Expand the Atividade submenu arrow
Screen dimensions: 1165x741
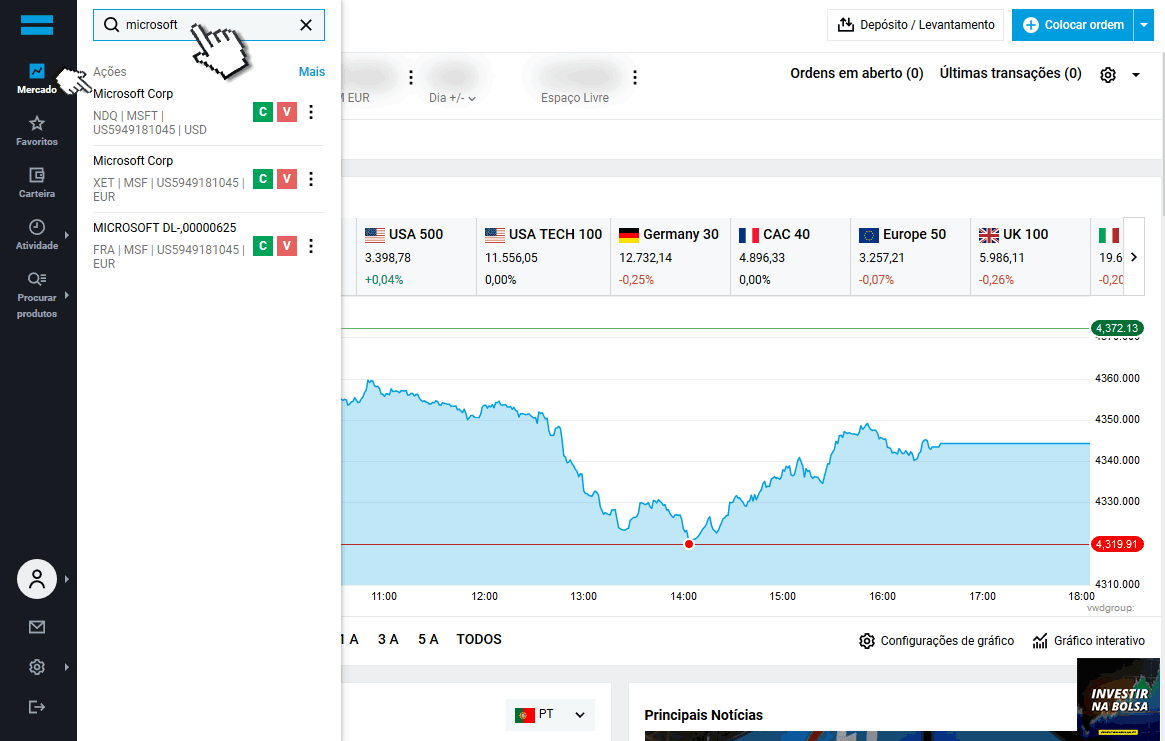pos(67,235)
